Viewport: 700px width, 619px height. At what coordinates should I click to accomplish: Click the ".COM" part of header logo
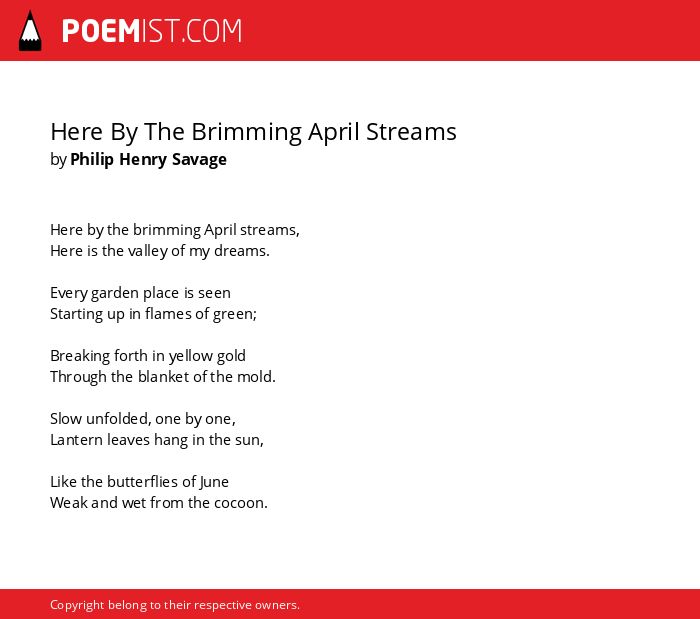pyautogui.click(x=212, y=31)
